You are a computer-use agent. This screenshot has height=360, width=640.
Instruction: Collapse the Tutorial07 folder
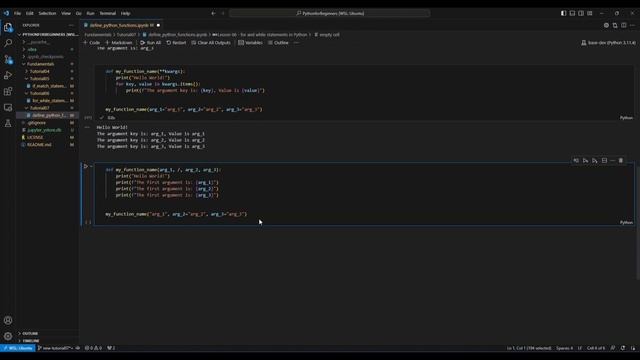[x=40, y=108]
